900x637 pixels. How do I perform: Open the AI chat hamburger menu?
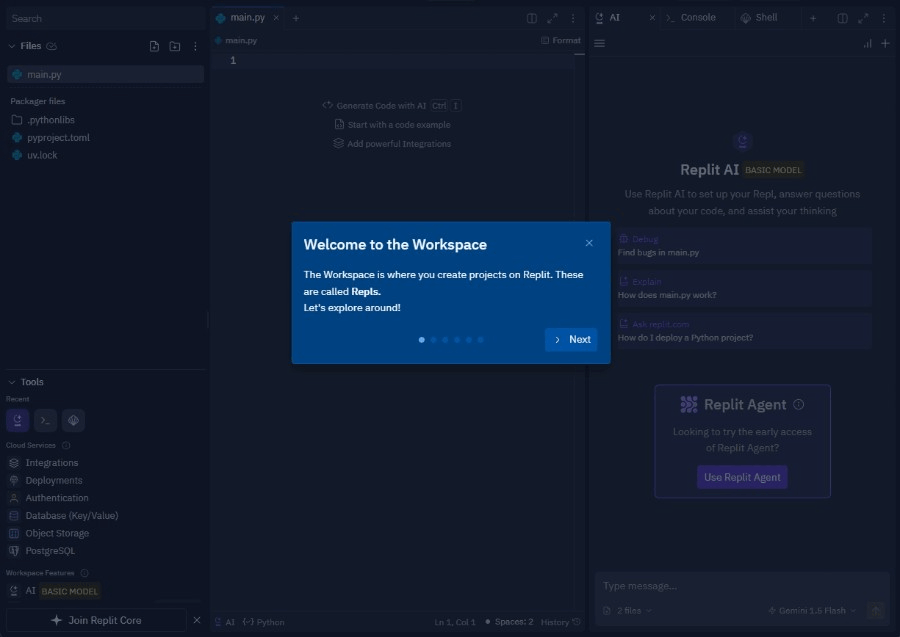coord(599,43)
